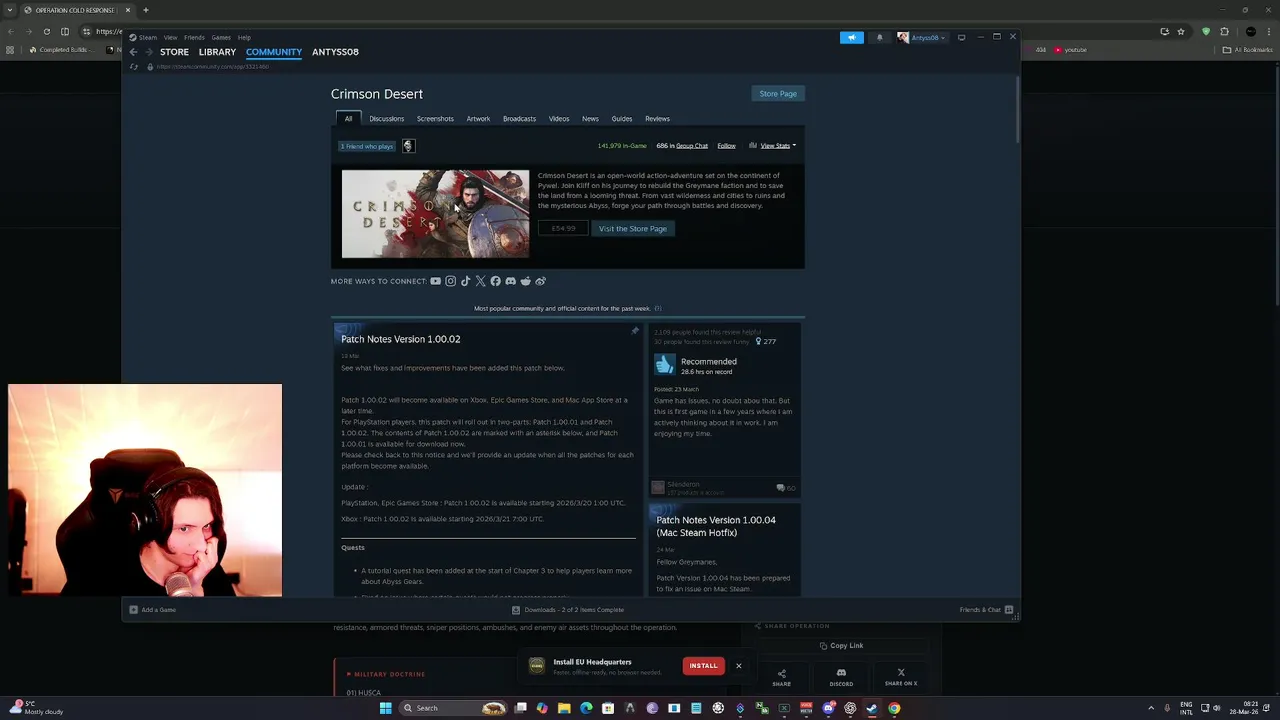Click the pin icon on Patch Notes 1.00.02
The width and height of the screenshot is (1280, 720).
click(x=634, y=331)
